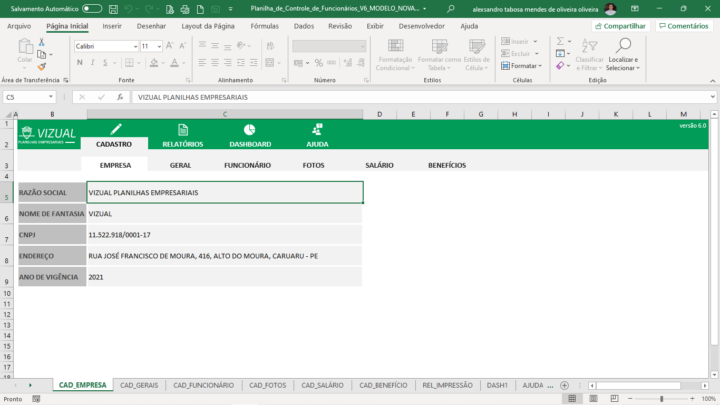
Task: Open the font size dropdown
Action: coord(159,46)
